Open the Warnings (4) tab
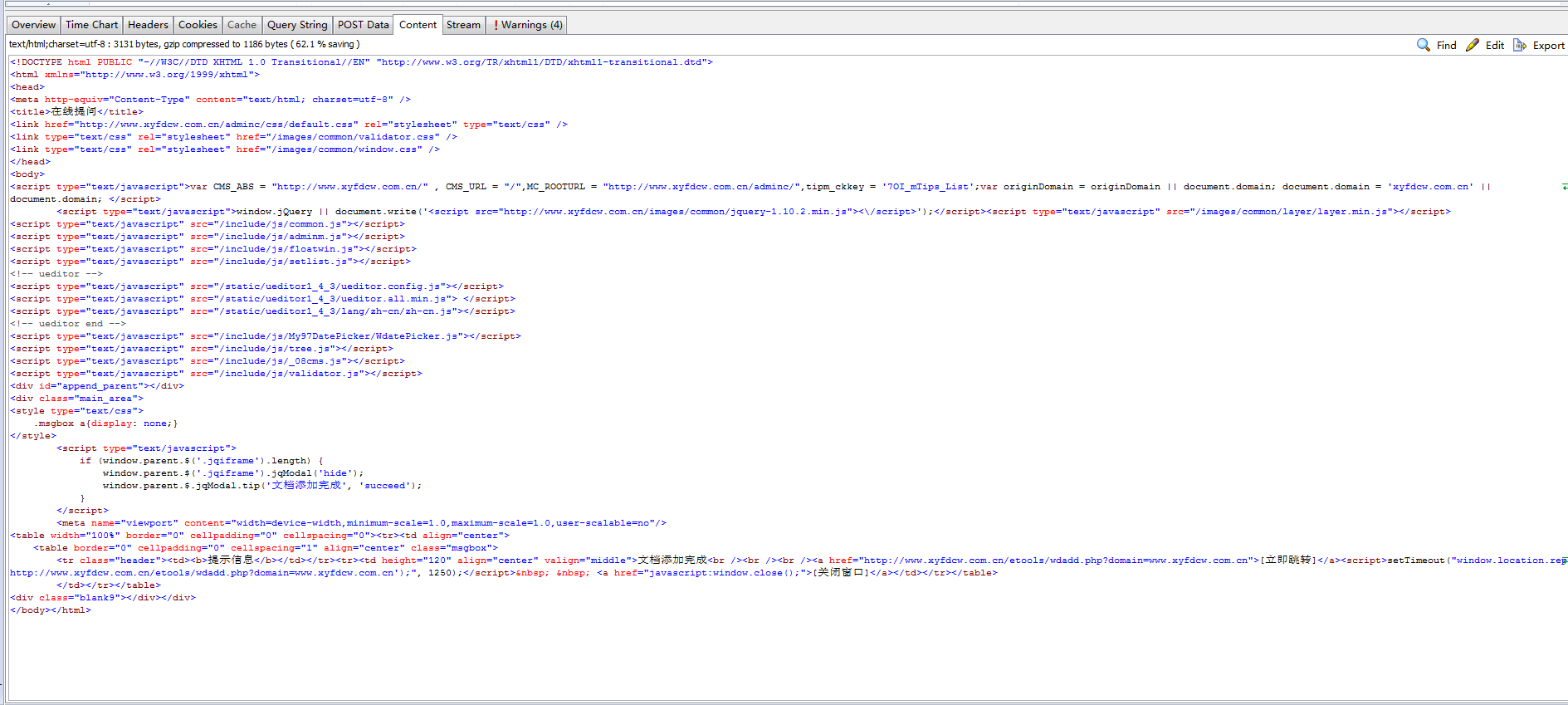The image size is (1568, 705). (527, 25)
